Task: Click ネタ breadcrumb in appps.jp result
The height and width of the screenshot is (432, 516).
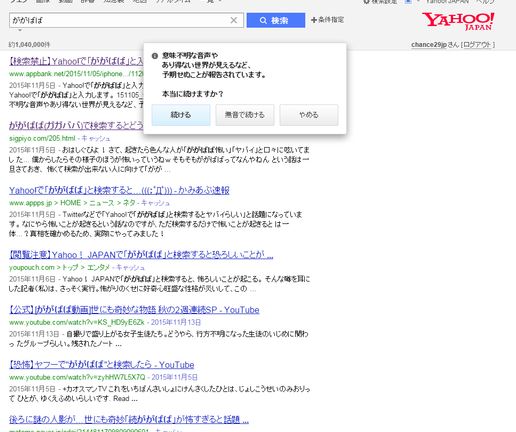Action: 129,203
